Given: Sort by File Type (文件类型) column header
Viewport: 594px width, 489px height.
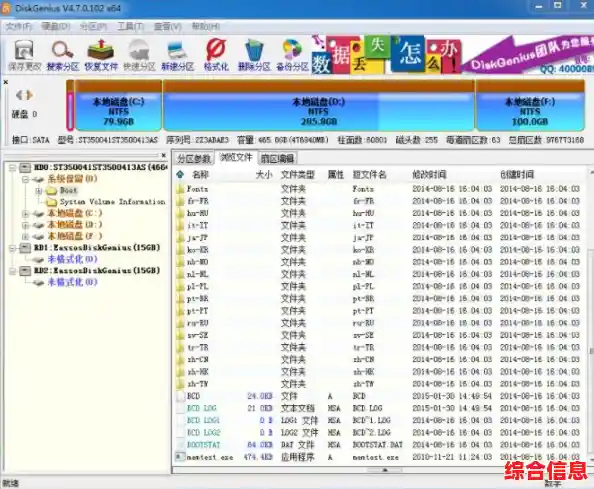Looking at the screenshot, I should [298, 174].
